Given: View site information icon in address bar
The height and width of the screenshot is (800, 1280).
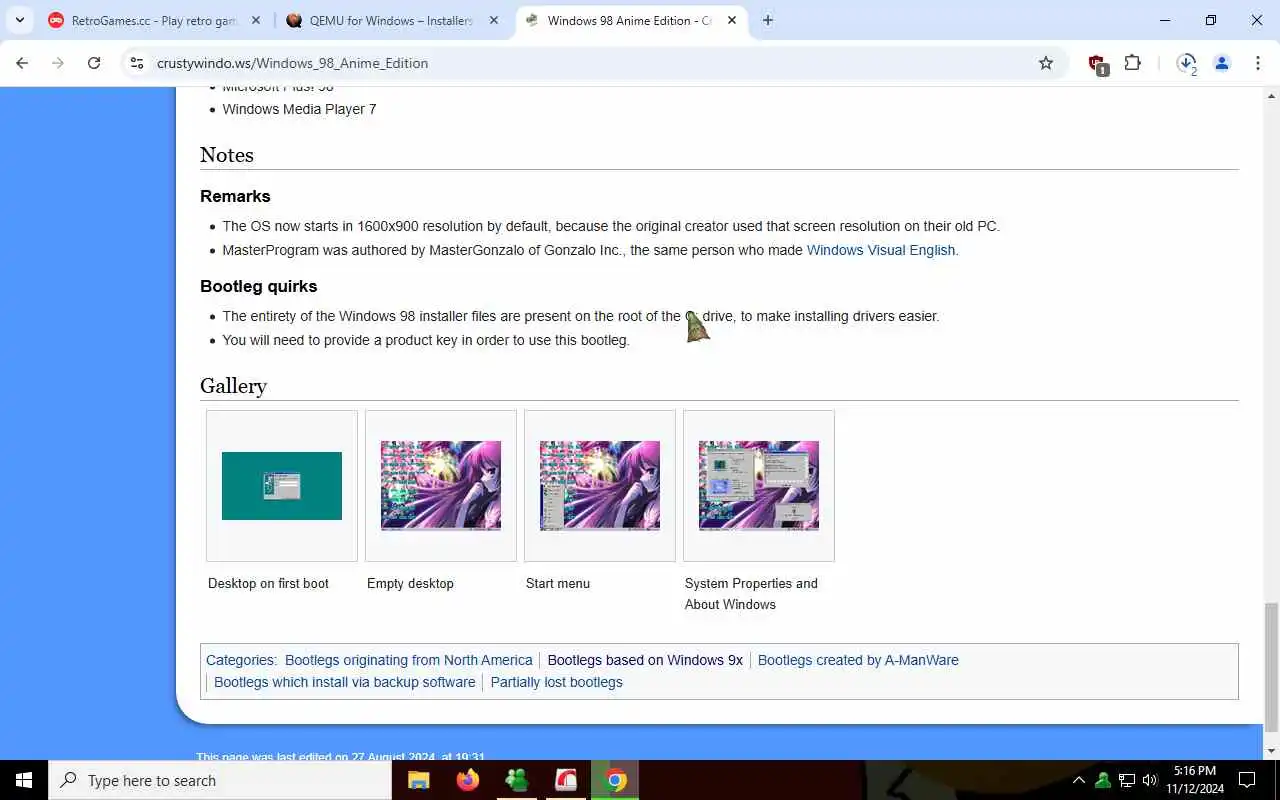Looking at the screenshot, I should click(x=138, y=63).
